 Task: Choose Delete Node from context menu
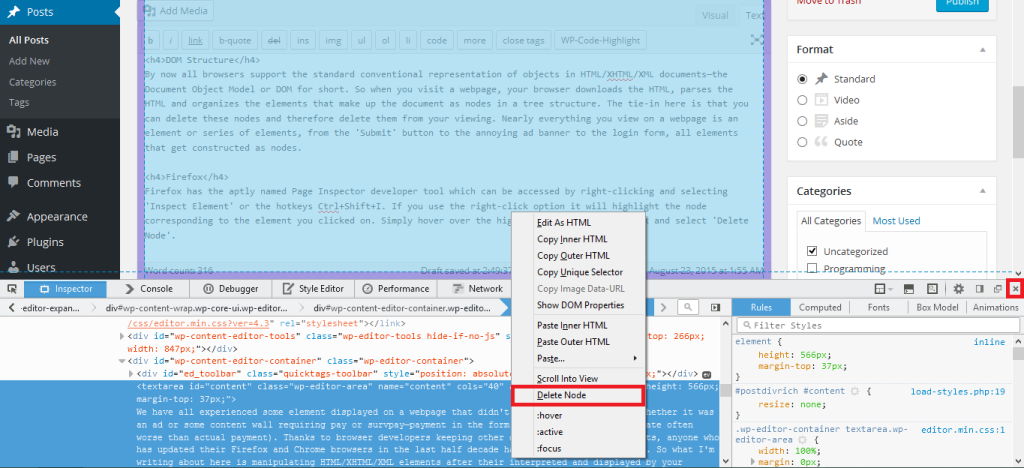click(578, 396)
